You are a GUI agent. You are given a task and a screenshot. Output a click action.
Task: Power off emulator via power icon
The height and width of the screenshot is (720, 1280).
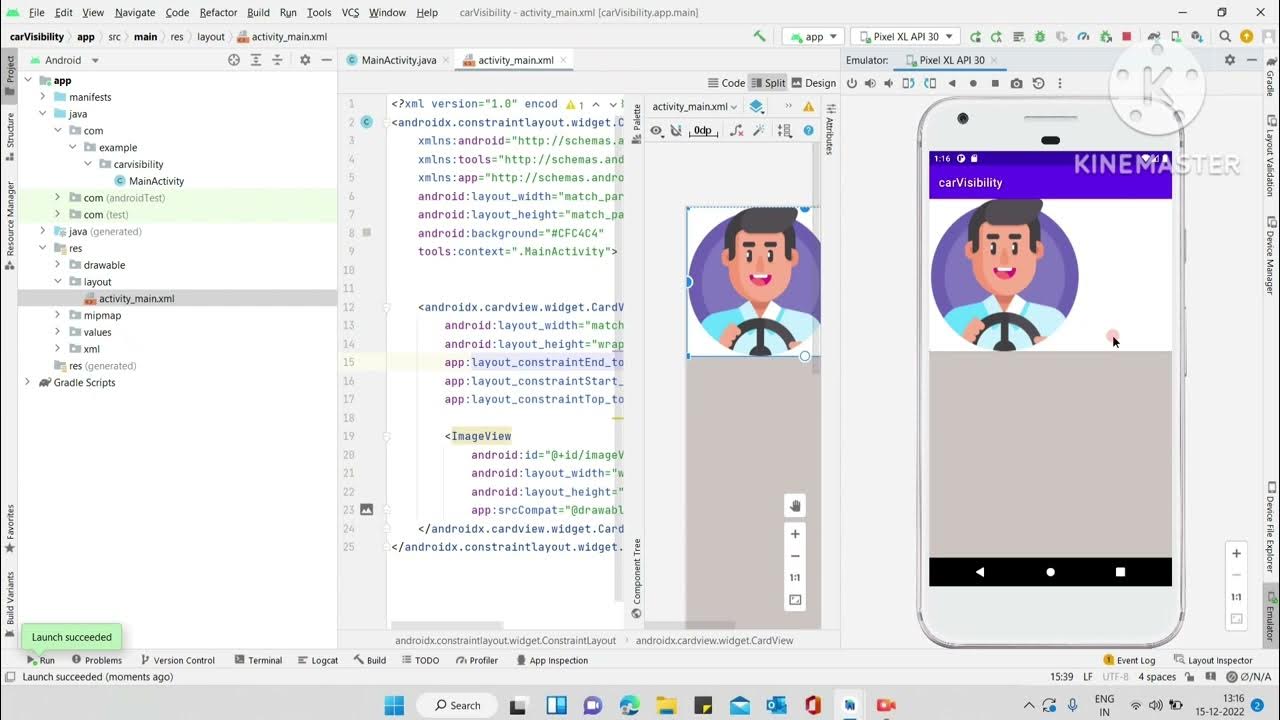(x=852, y=84)
